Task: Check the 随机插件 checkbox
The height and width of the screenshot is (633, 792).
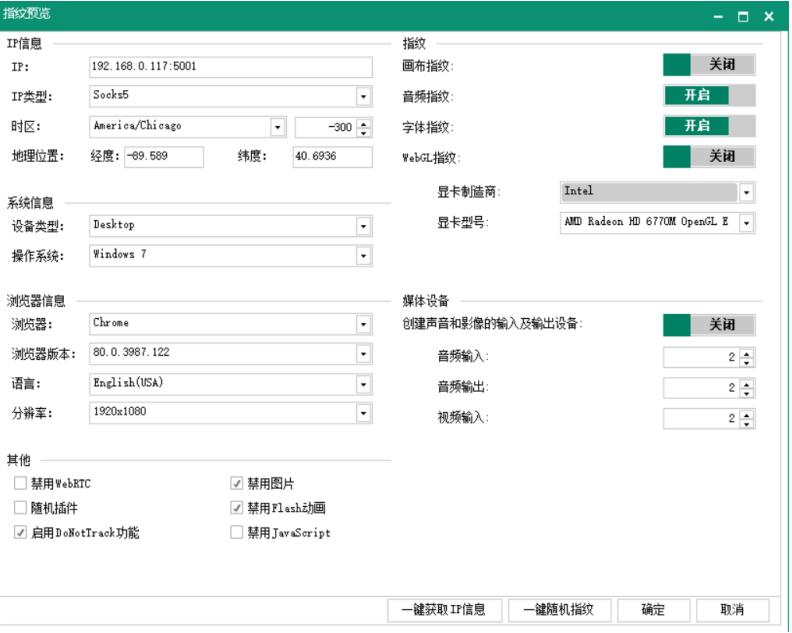Action: point(20,507)
